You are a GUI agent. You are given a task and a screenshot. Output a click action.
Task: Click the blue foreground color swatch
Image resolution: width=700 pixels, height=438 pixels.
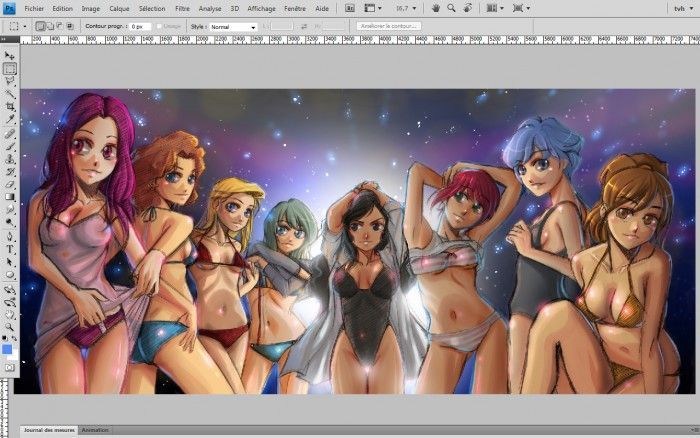pyautogui.click(x=7, y=349)
